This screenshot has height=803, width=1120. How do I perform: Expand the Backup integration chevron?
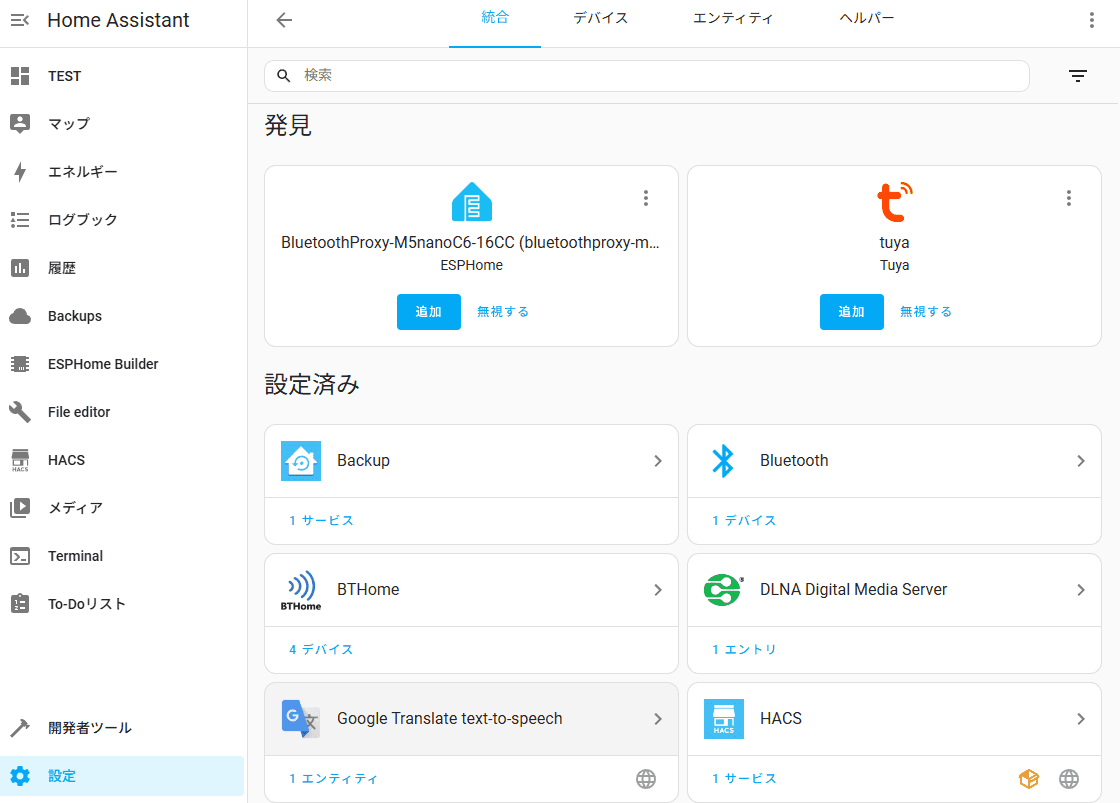[x=658, y=461]
